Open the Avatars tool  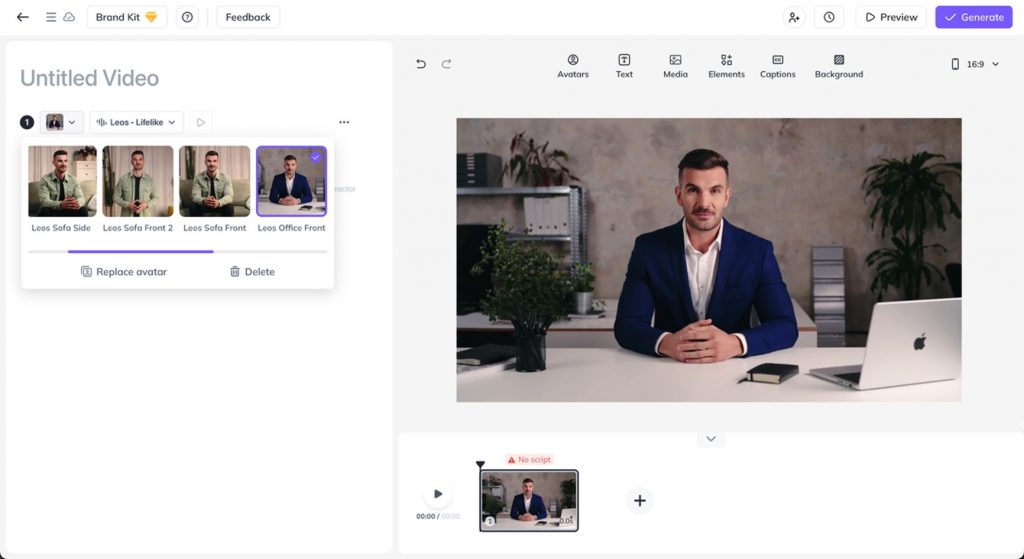tap(573, 66)
